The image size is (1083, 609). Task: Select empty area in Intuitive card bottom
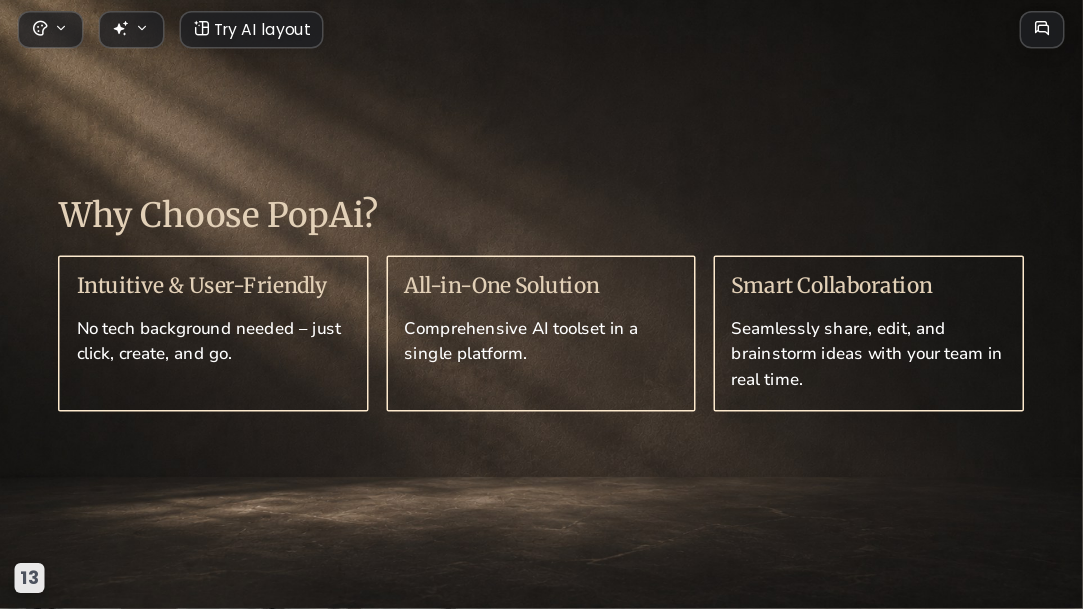point(213,387)
